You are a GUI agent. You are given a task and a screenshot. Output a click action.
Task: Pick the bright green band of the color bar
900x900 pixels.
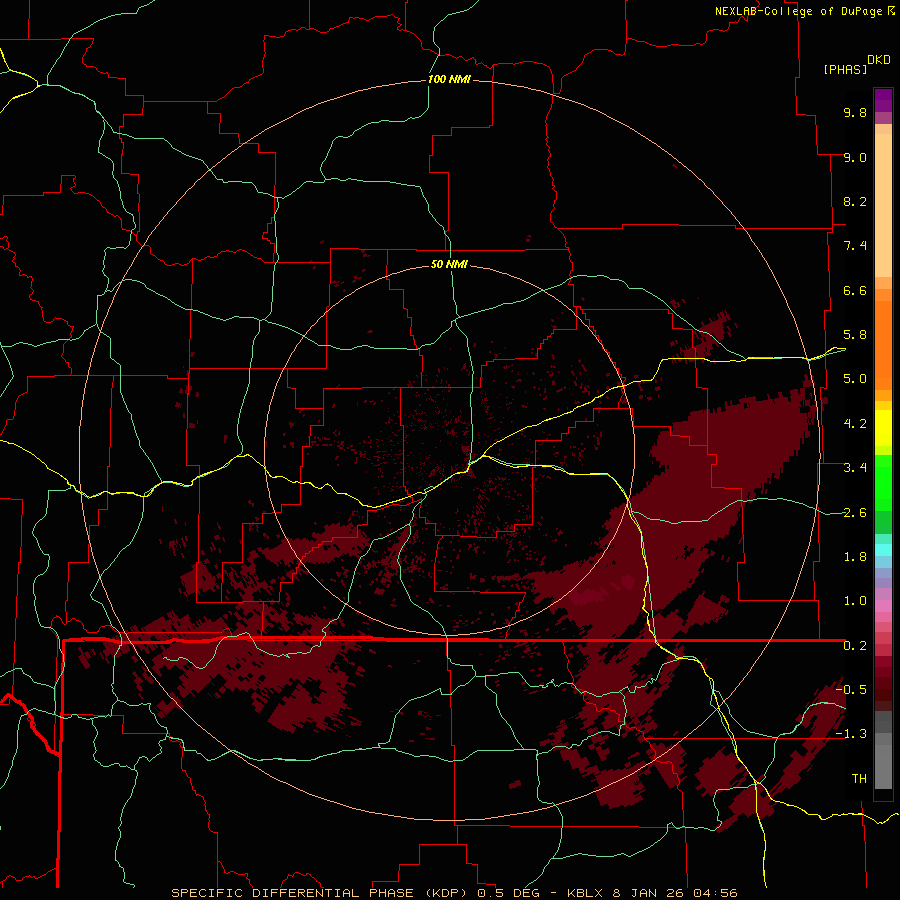click(883, 482)
